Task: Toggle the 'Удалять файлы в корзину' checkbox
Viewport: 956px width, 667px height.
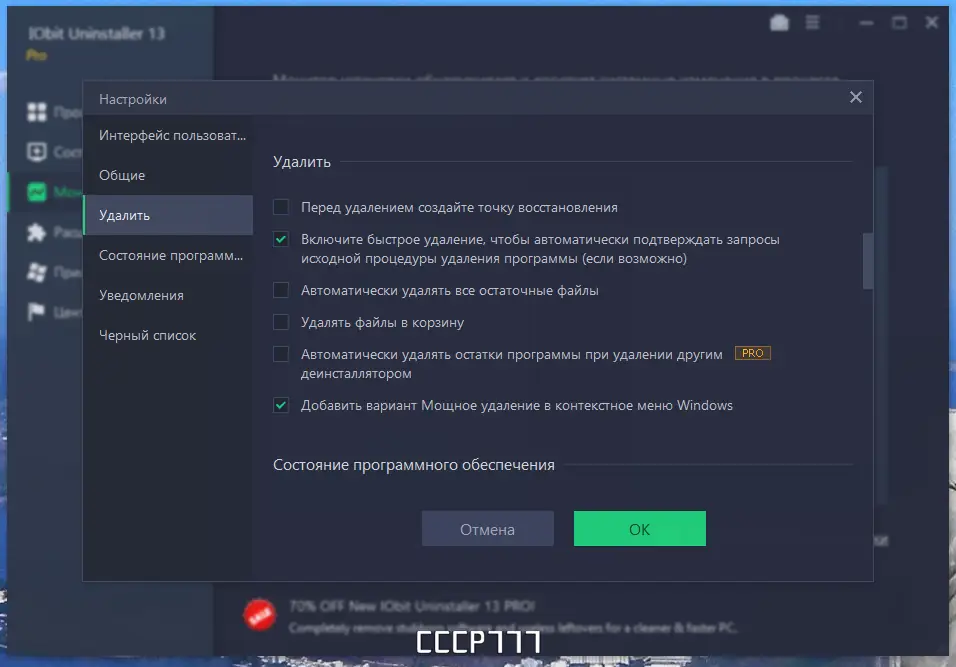Action: click(282, 322)
